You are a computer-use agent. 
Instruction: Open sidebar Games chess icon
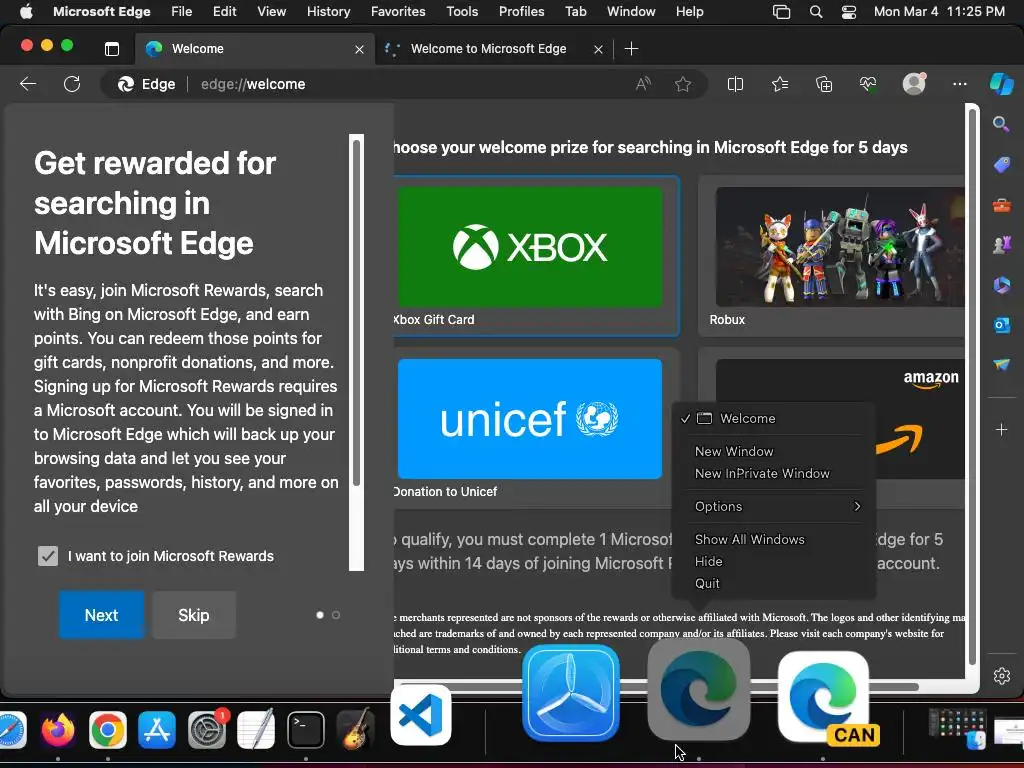(1002, 244)
